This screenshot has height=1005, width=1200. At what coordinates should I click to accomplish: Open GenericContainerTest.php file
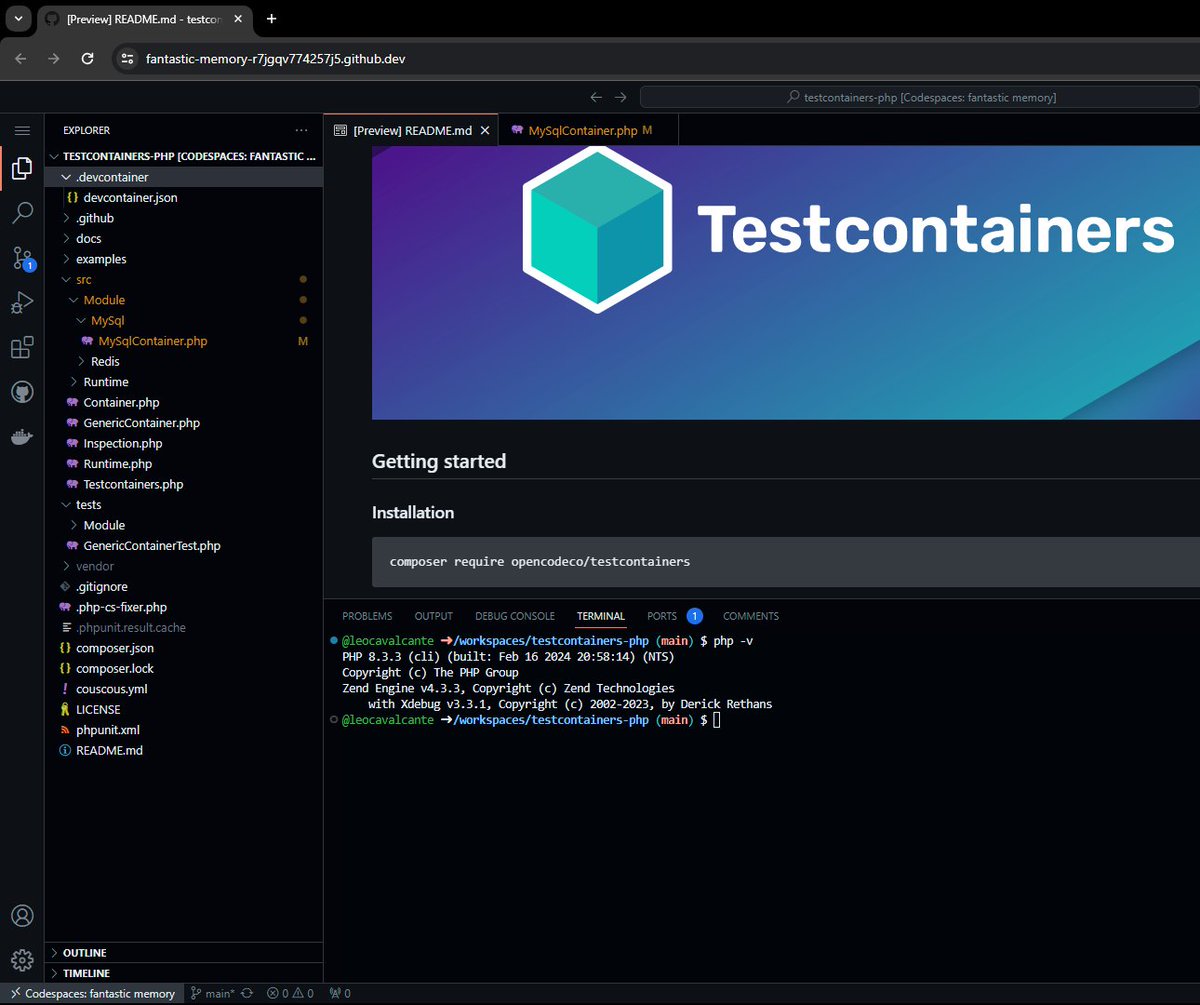tap(184, 546)
